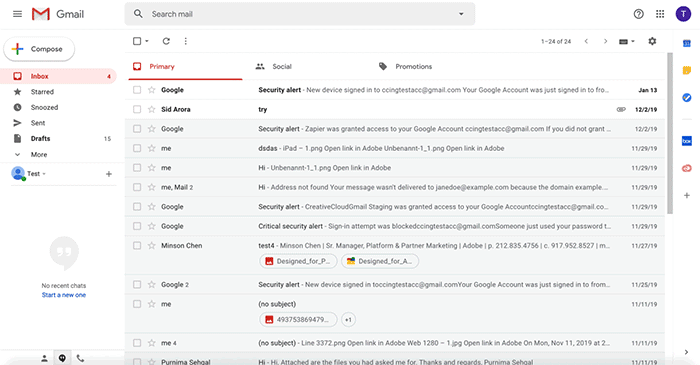The height and width of the screenshot is (365, 700).
Task: Expand the +1 attachments chip
Action: pyautogui.click(x=348, y=319)
